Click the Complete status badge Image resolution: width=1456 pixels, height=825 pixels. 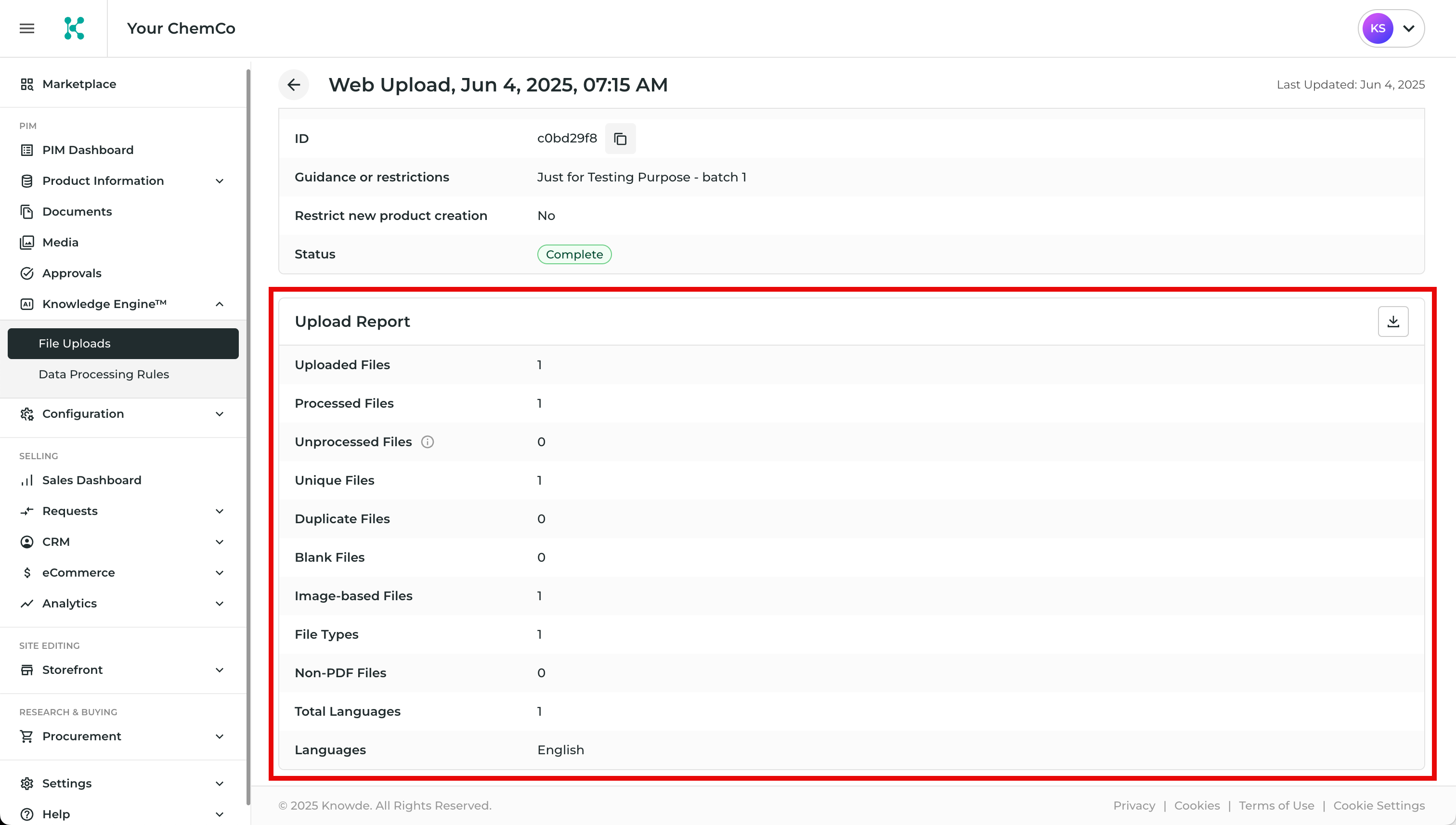pyautogui.click(x=574, y=255)
